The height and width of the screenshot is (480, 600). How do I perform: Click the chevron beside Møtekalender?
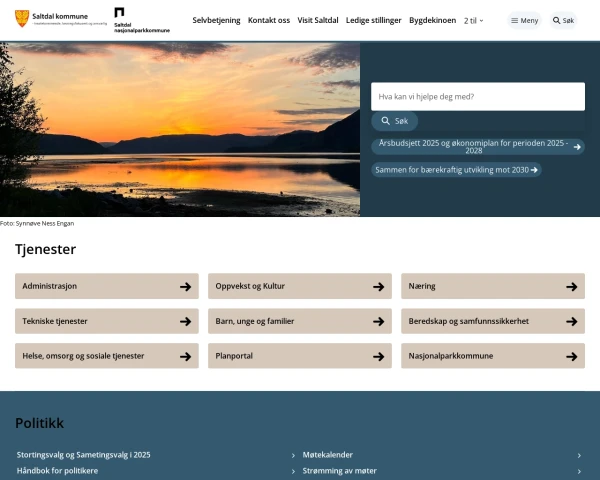579,456
